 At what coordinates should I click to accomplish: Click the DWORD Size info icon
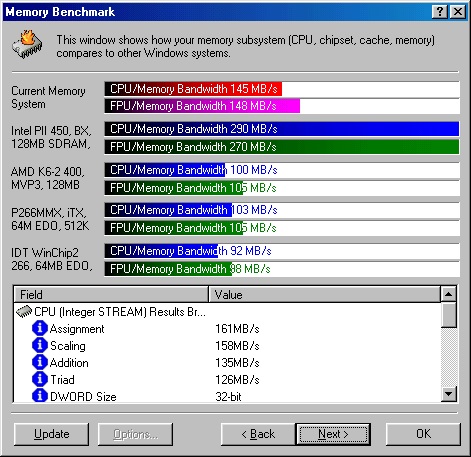click(x=40, y=396)
